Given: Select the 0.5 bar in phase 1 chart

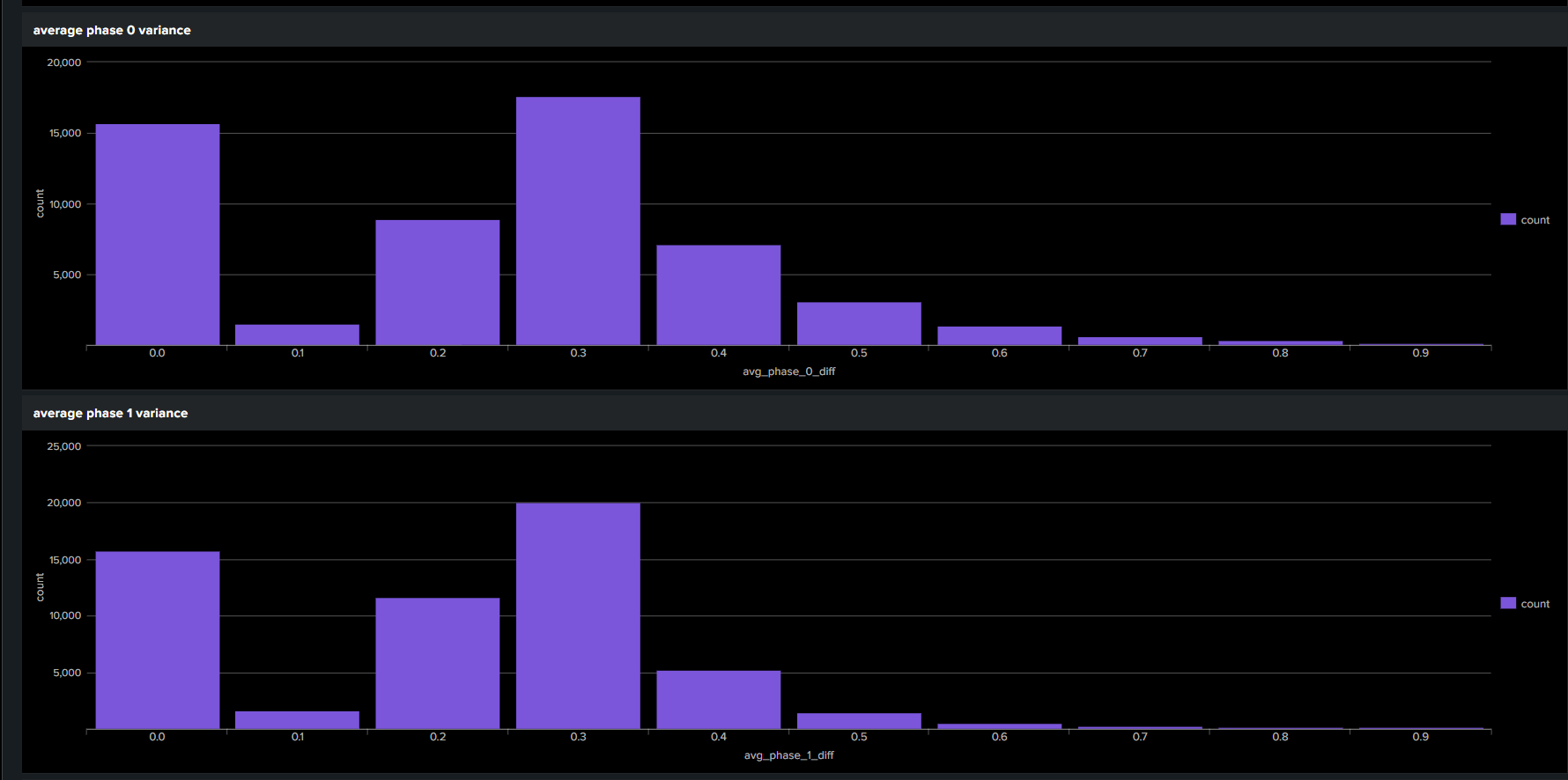Looking at the screenshot, I should 859,721.
